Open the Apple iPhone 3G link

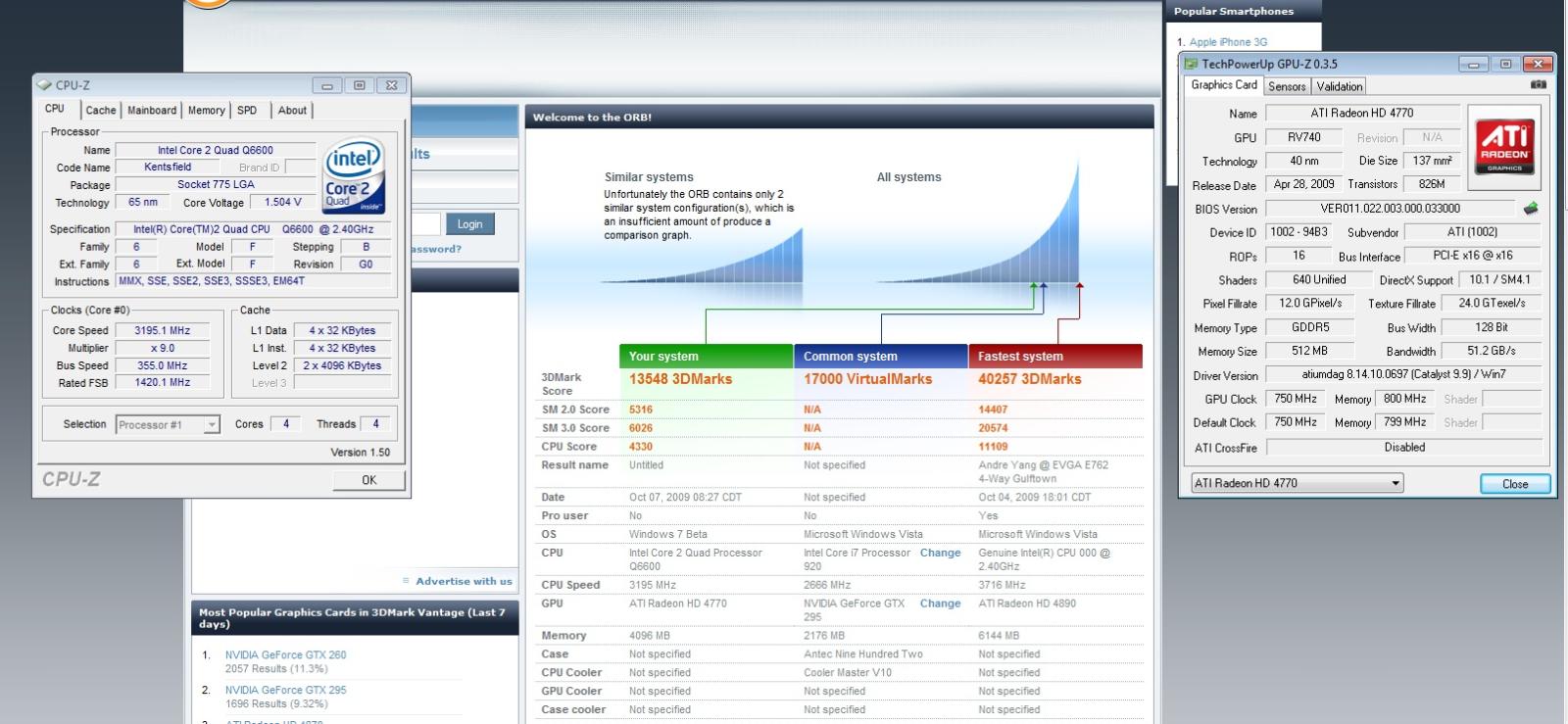point(1228,42)
